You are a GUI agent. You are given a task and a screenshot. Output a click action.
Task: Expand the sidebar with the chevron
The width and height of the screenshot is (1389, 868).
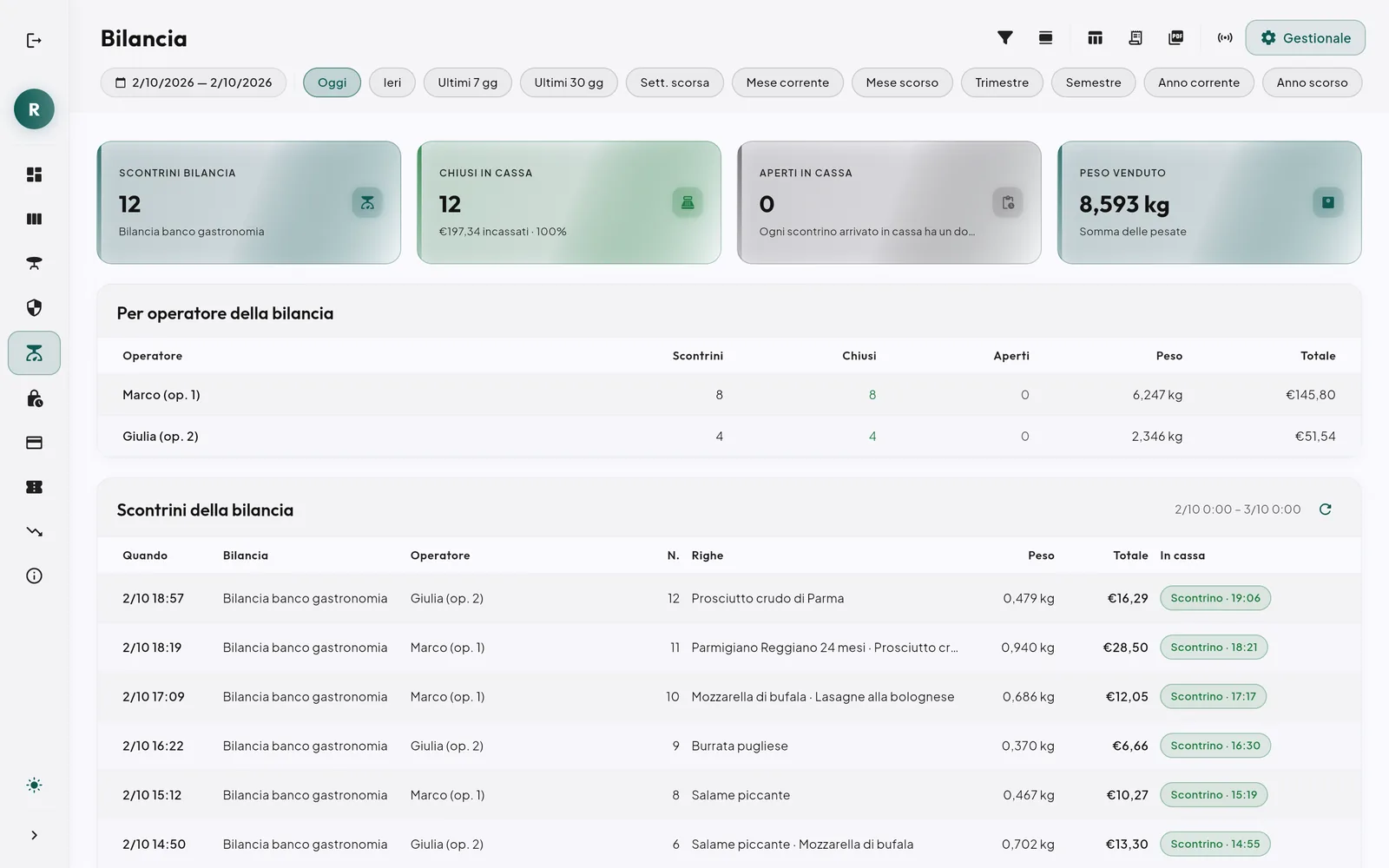34,835
